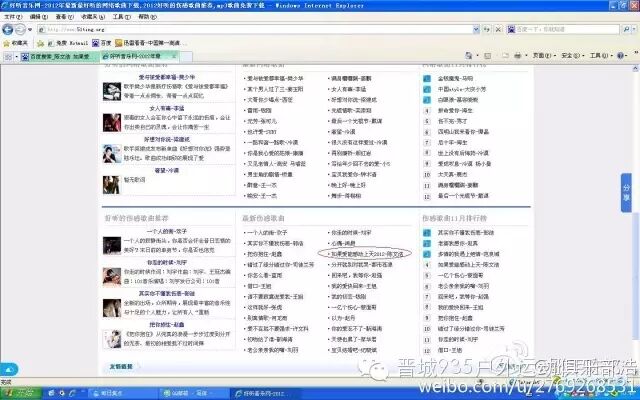Image resolution: width=640 pixels, height=400 pixels.
Task: Switch to the 百度搜索_陈文浩 tab
Action: (60, 57)
